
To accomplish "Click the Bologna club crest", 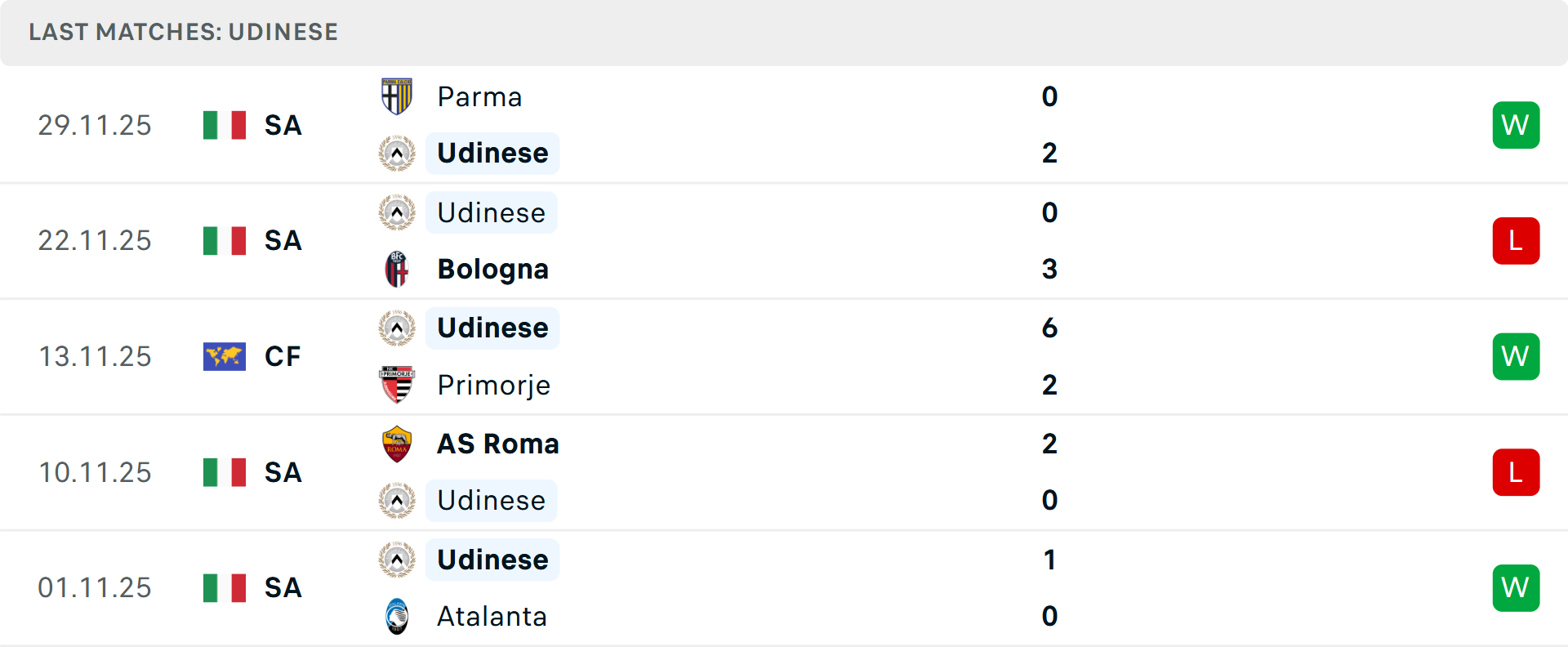I will point(396,269).
